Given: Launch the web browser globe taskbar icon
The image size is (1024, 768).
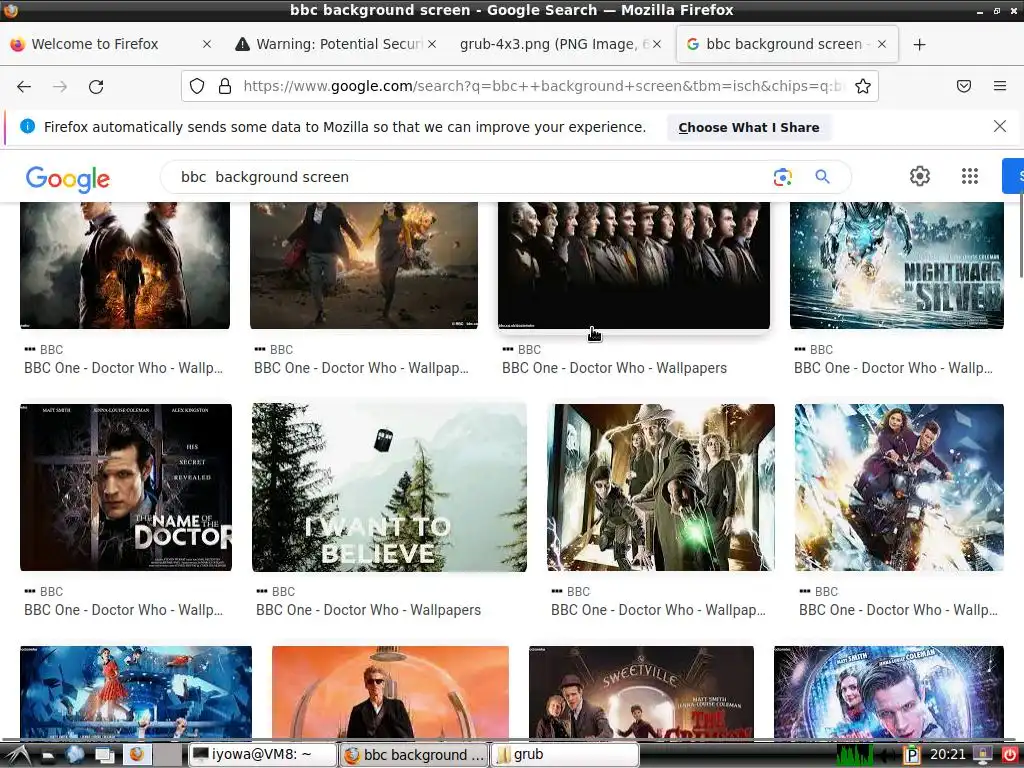Looking at the screenshot, I should (x=75, y=754).
